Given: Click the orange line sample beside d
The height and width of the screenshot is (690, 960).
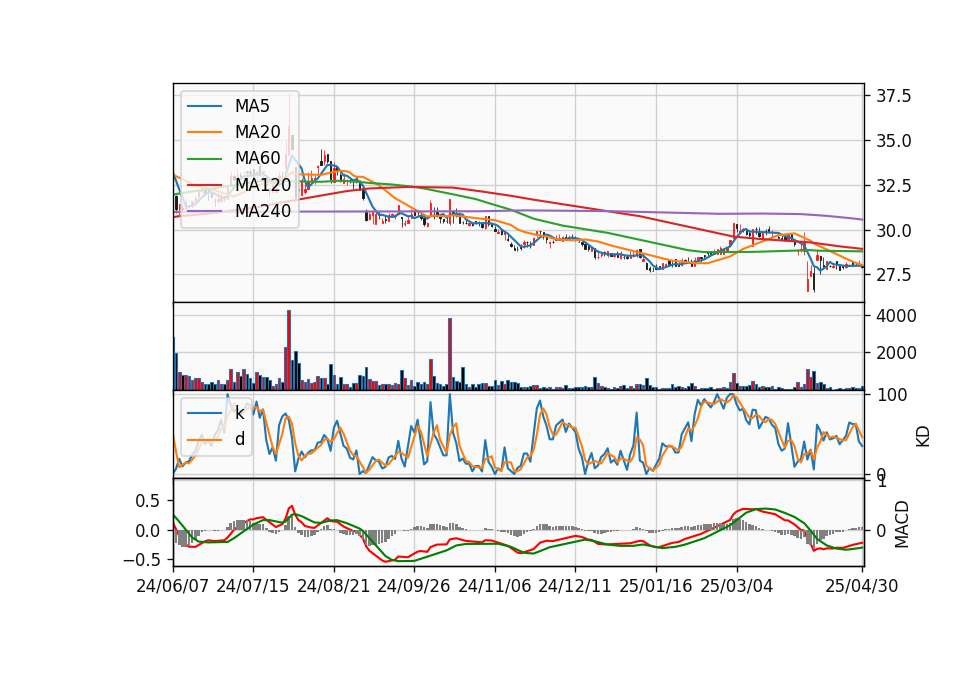Looking at the screenshot, I should coord(204,440).
